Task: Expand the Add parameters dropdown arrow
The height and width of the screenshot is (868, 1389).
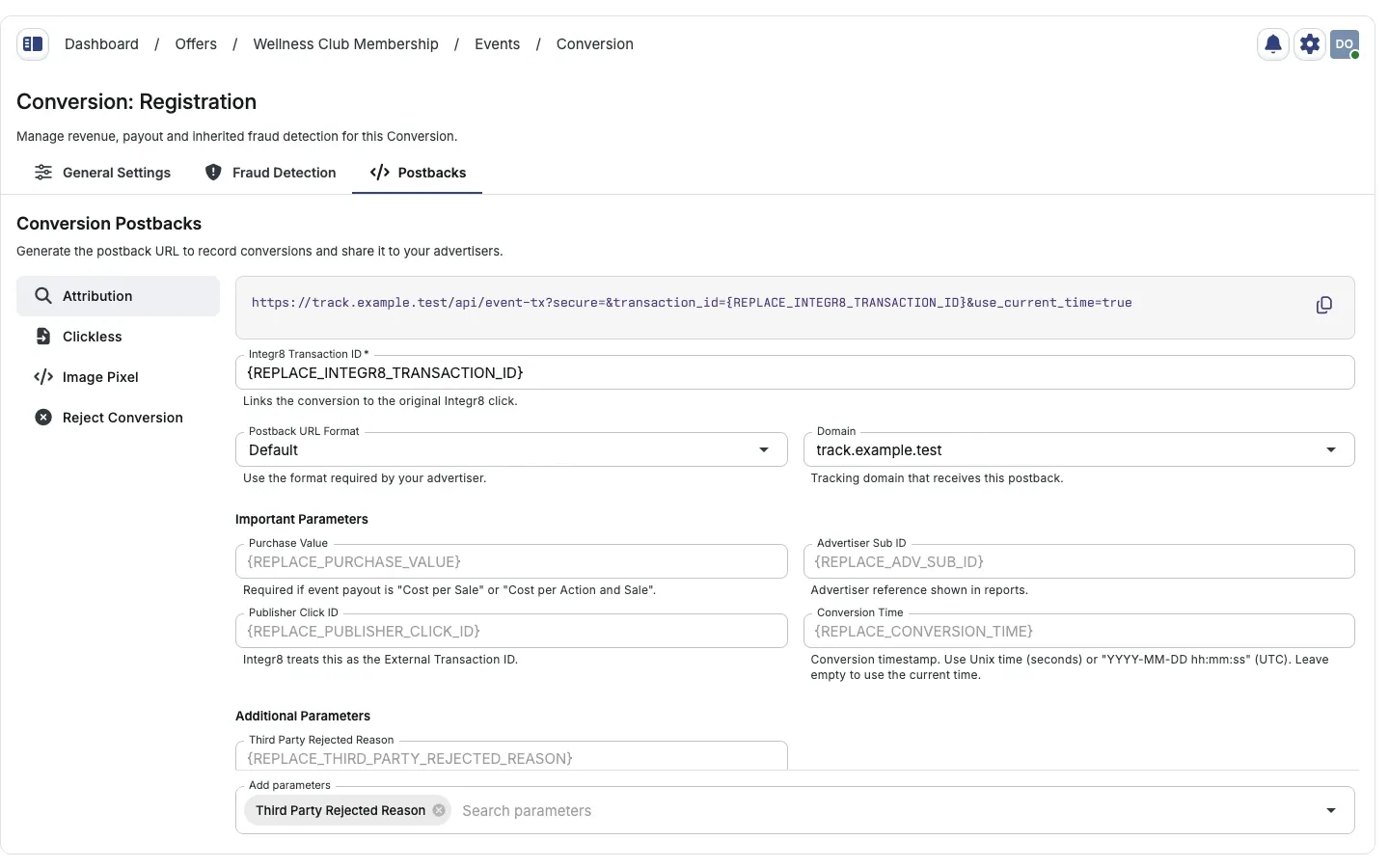Action: [x=1331, y=811]
